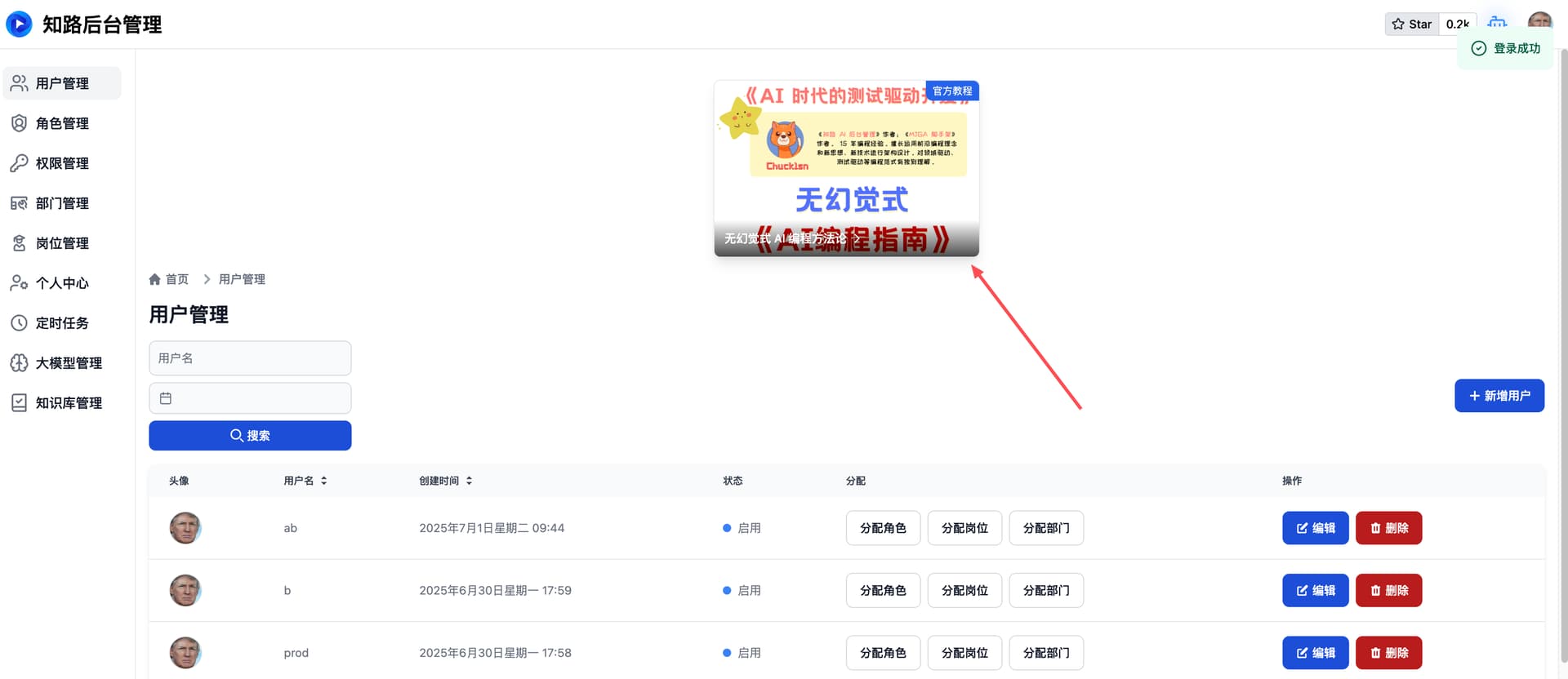The image size is (1568, 679).
Task: Click 编辑 for user b
Action: pyautogui.click(x=1316, y=590)
